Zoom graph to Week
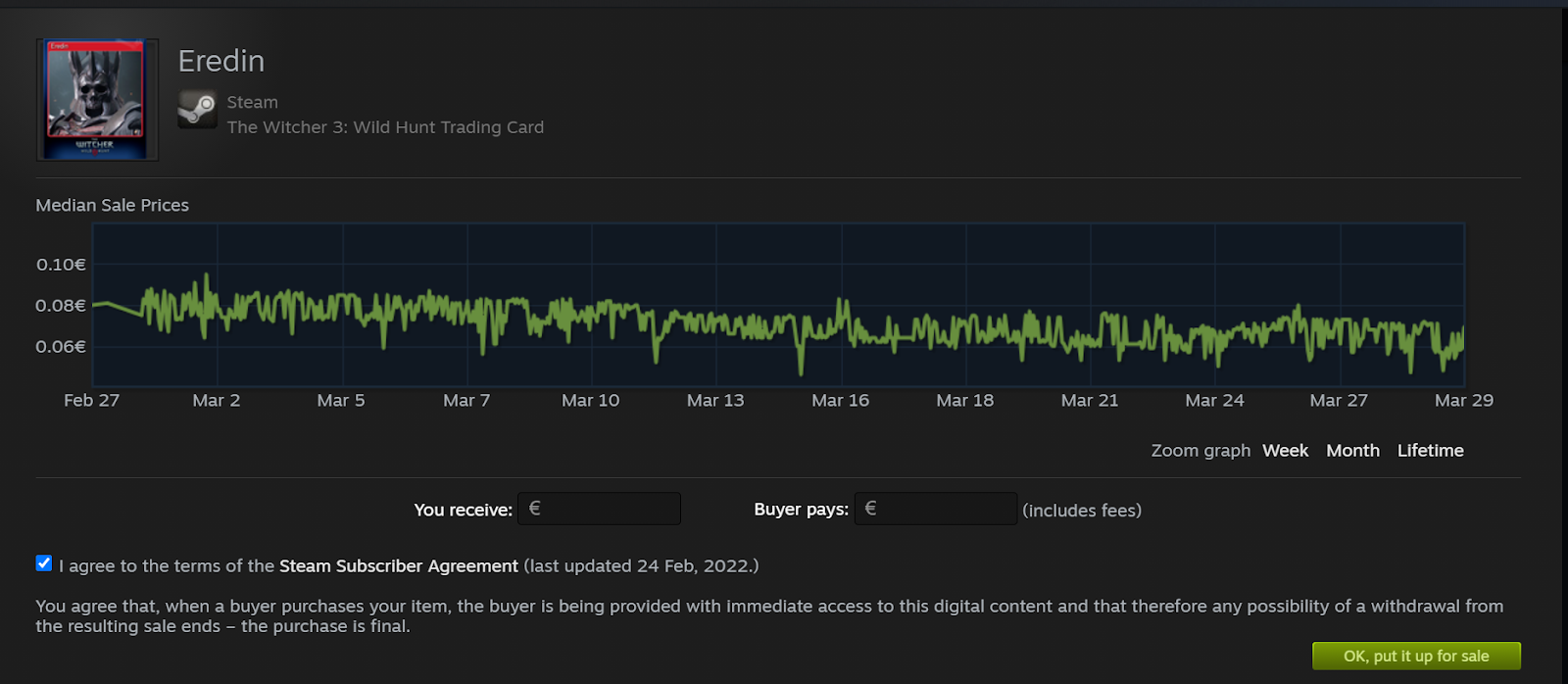 [1285, 451]
